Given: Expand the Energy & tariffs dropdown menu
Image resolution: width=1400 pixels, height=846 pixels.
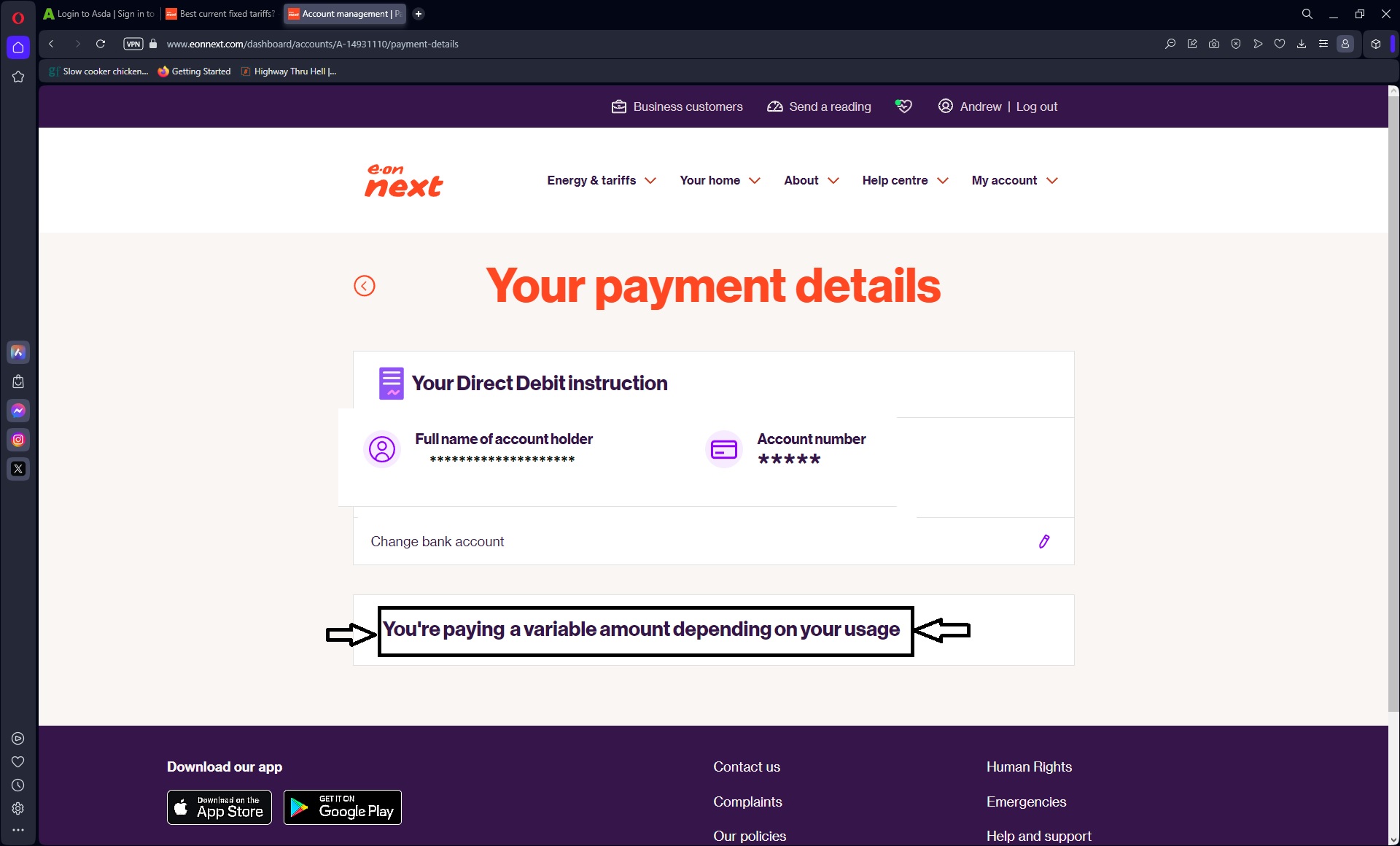Looking at the screenshot, I should coord(601,180).
